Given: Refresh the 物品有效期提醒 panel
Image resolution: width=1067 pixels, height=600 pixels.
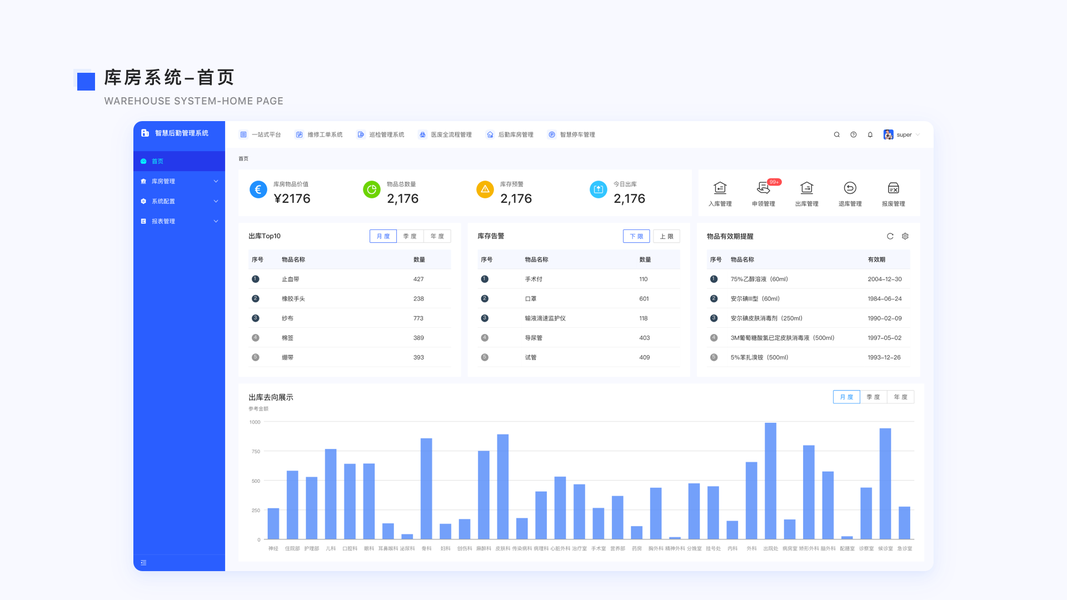Looking at the screenshot, I should point(890,236).
